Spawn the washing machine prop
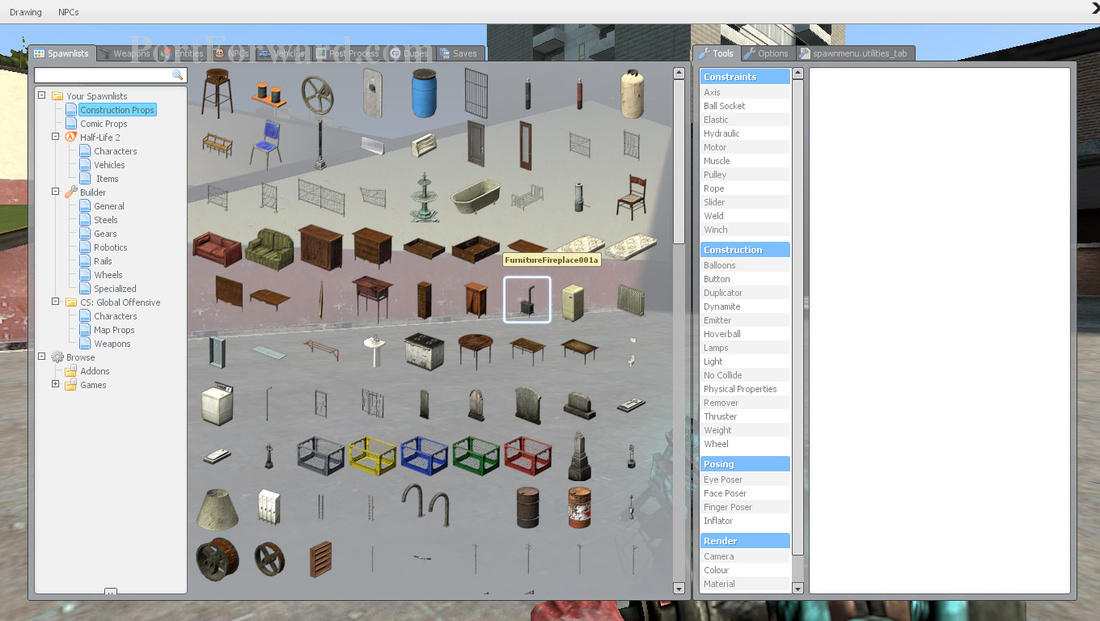1100x621 pixels. click(x=217, y=403)
